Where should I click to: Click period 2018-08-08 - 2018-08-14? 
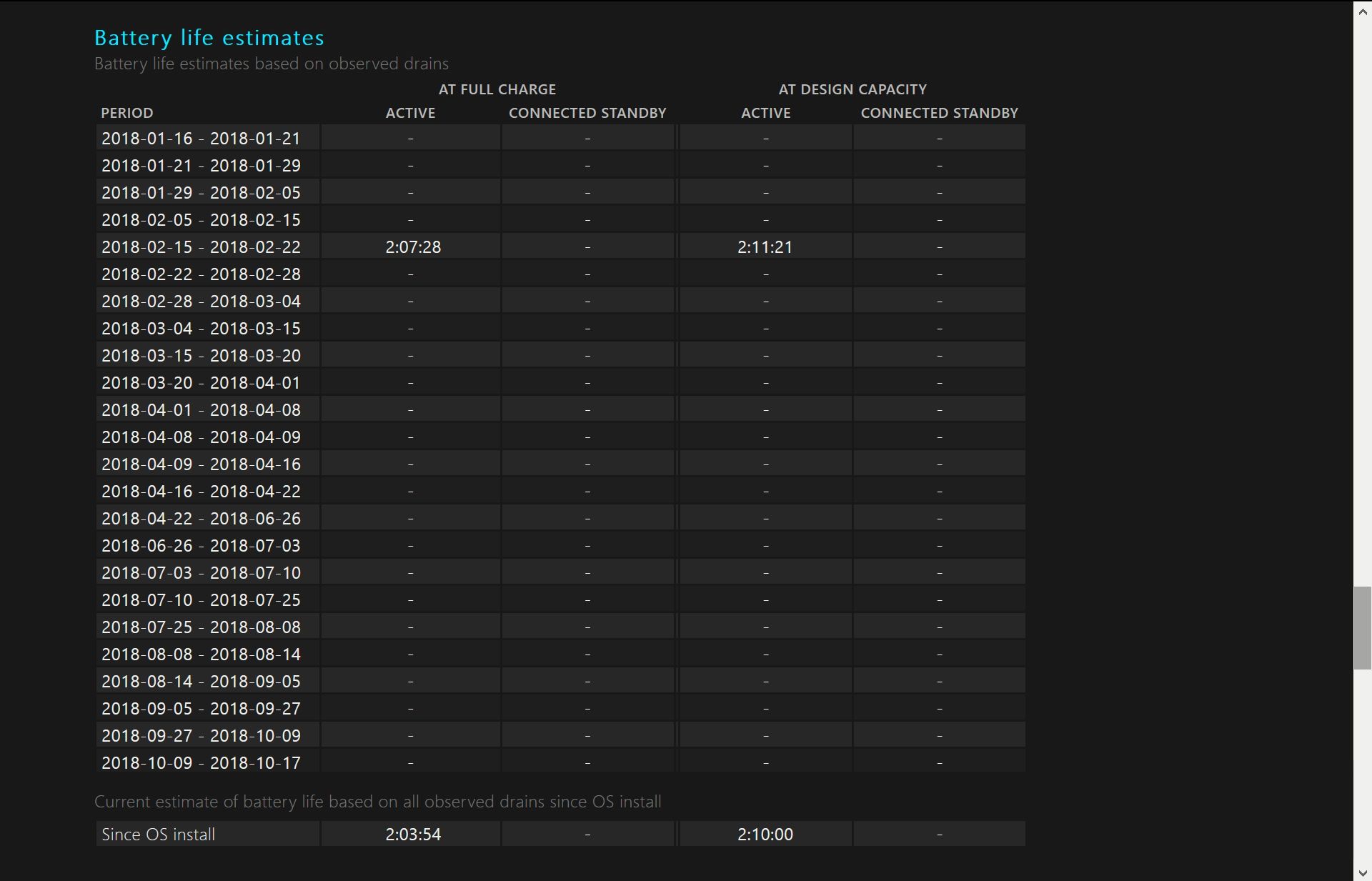click(x=201, y=654)
